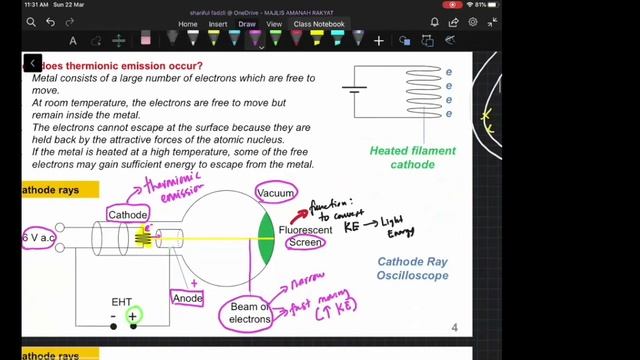The width and height of the screenshot is (640, 360).
Task: Click 'Cathode Ray Oscilloscope' caption
Action: click(x=412, y=269)
